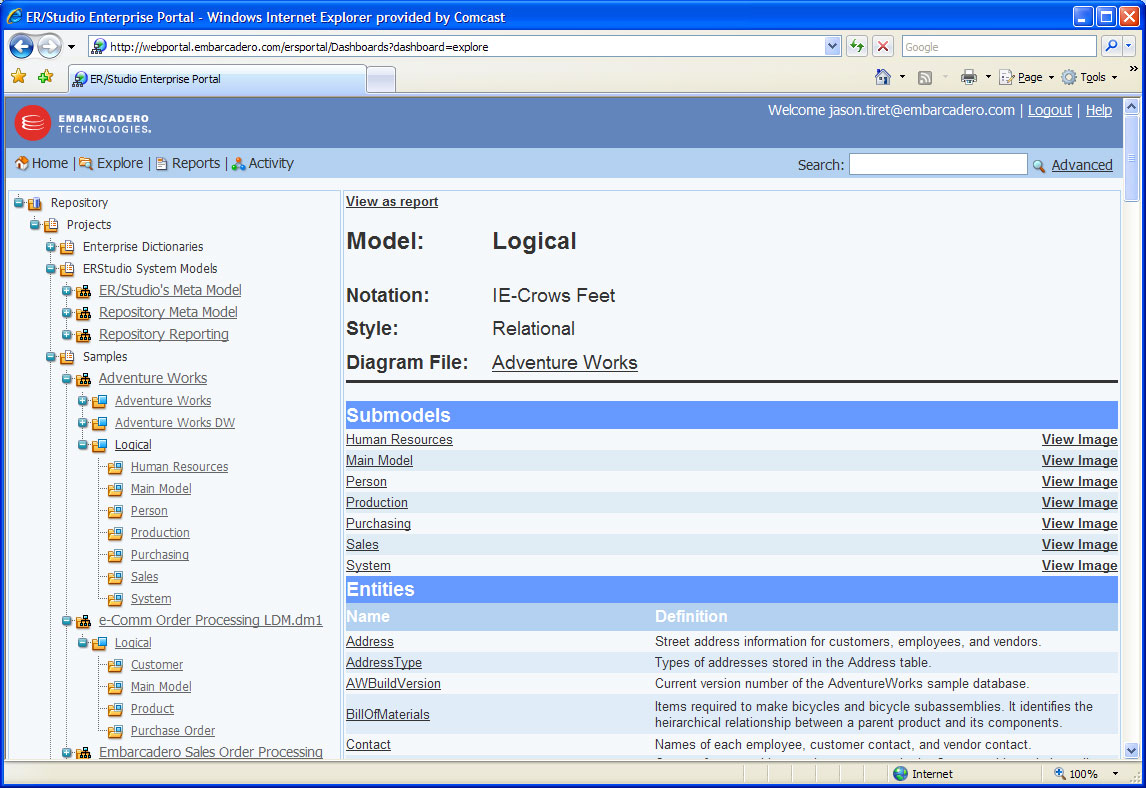
Task: Open the AddressType entity link
Action: point(384,663)
